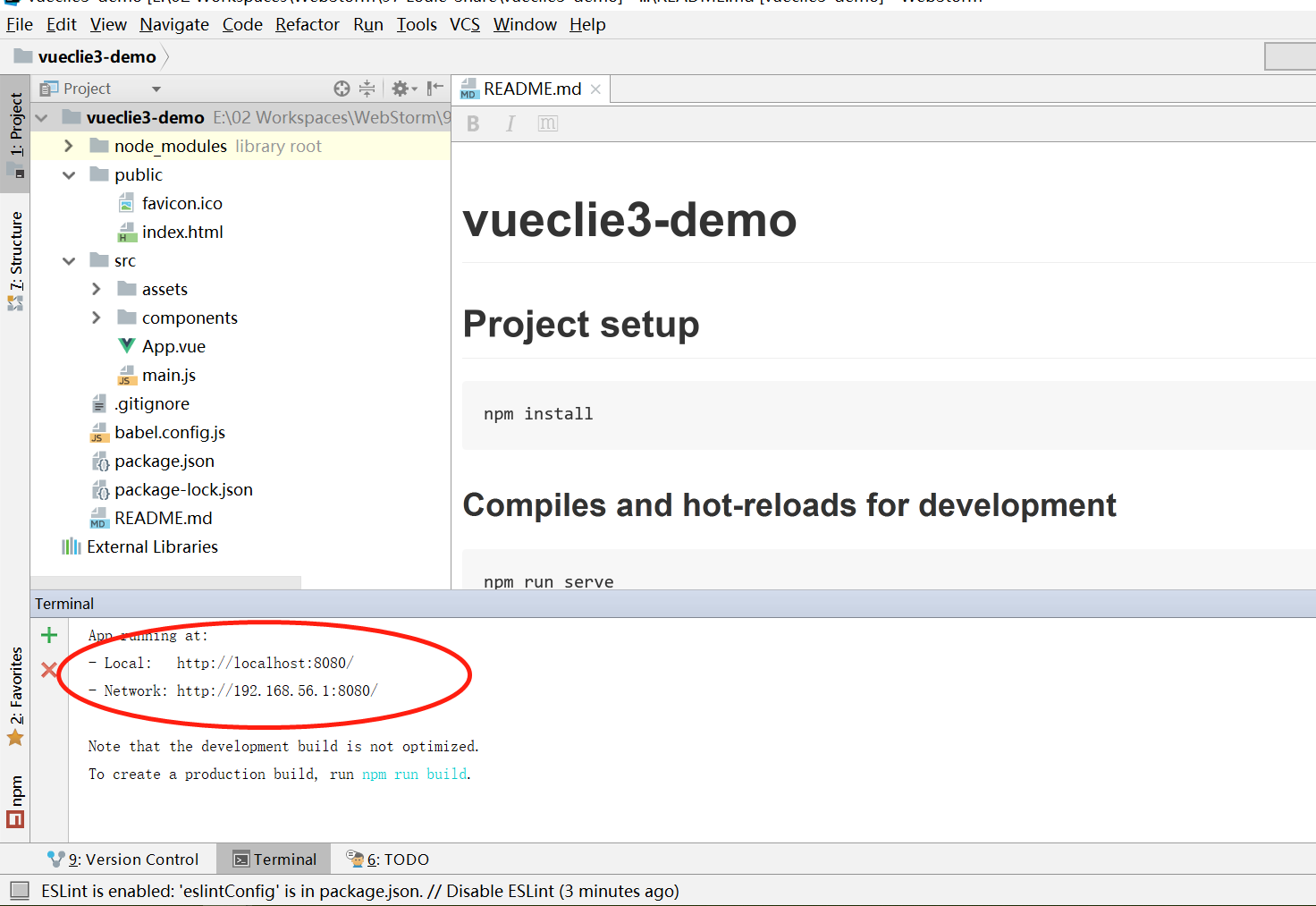Start new terminal session with plus icon
1316x906 pixels.
[48, 634]
